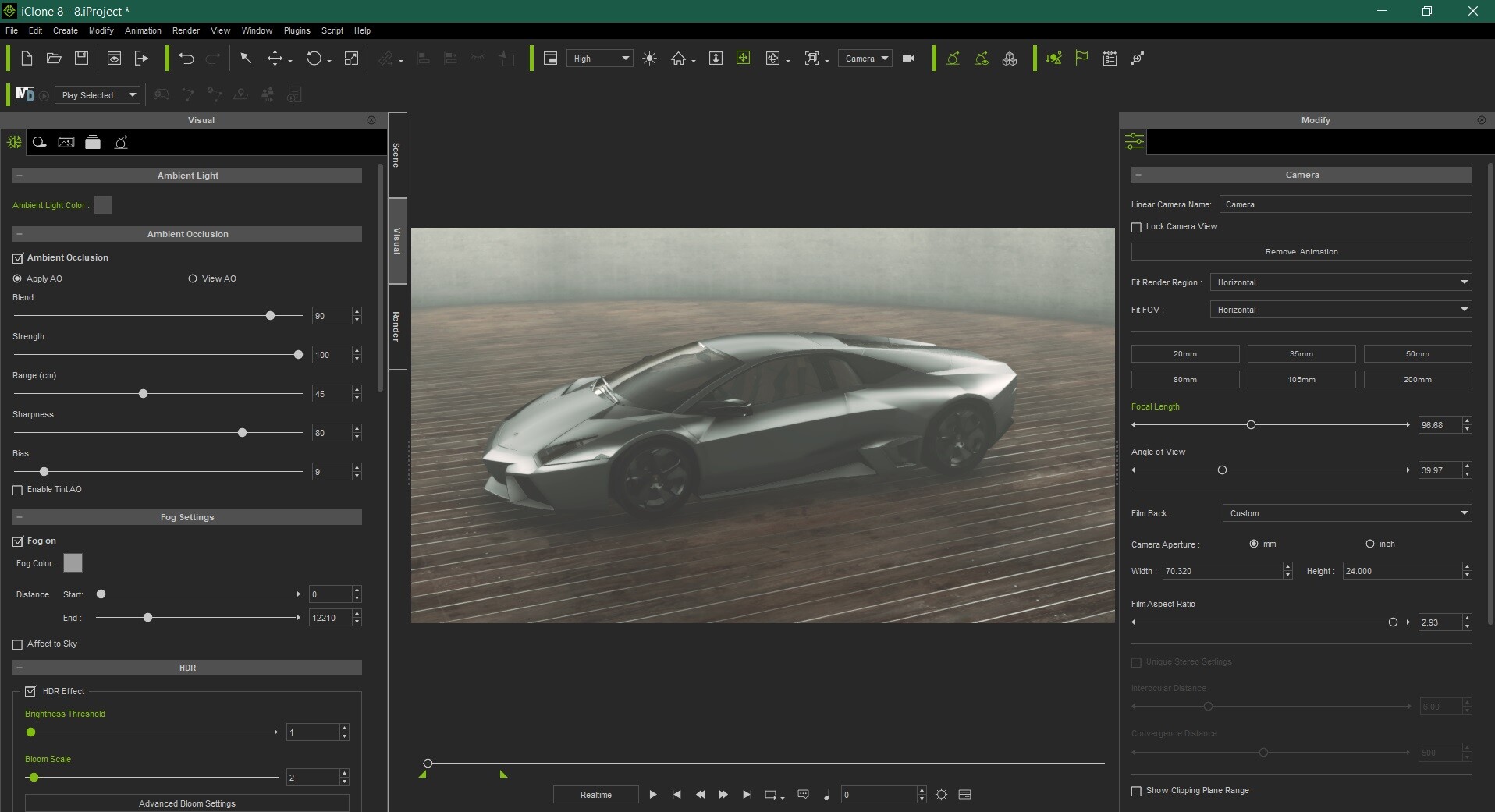Image resolution: width=1495 pixels, height=812 pixels.
Task: Click the Linear Camera Name field
Action: coord(1345,204)
